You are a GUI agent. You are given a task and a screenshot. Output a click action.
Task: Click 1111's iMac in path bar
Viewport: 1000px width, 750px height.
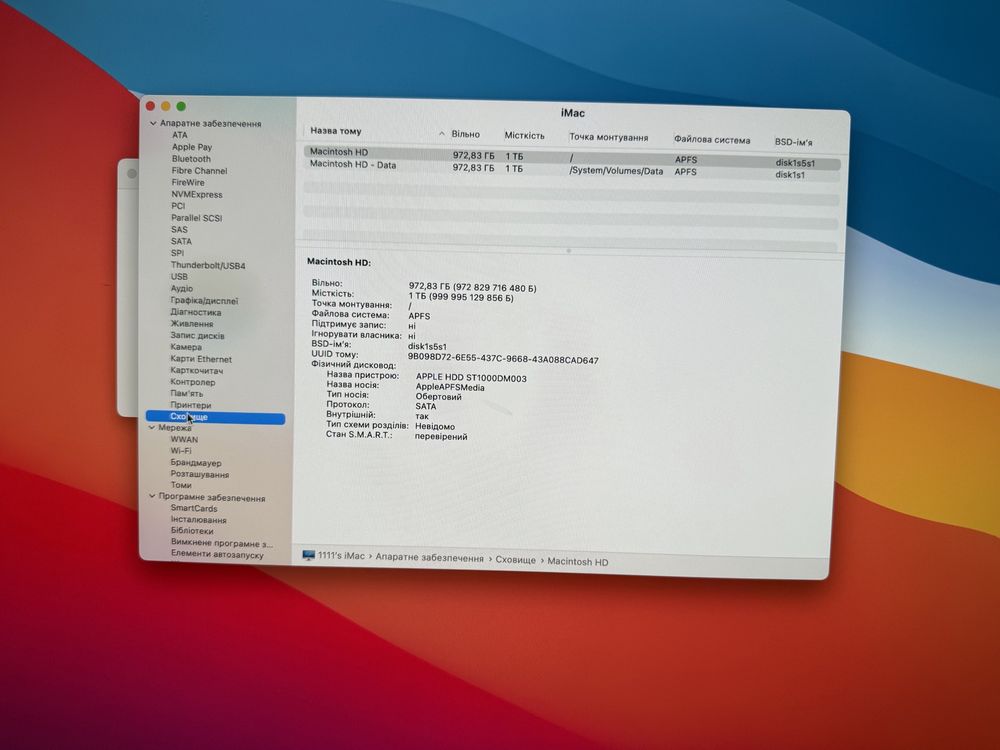(x=341, y=556)
